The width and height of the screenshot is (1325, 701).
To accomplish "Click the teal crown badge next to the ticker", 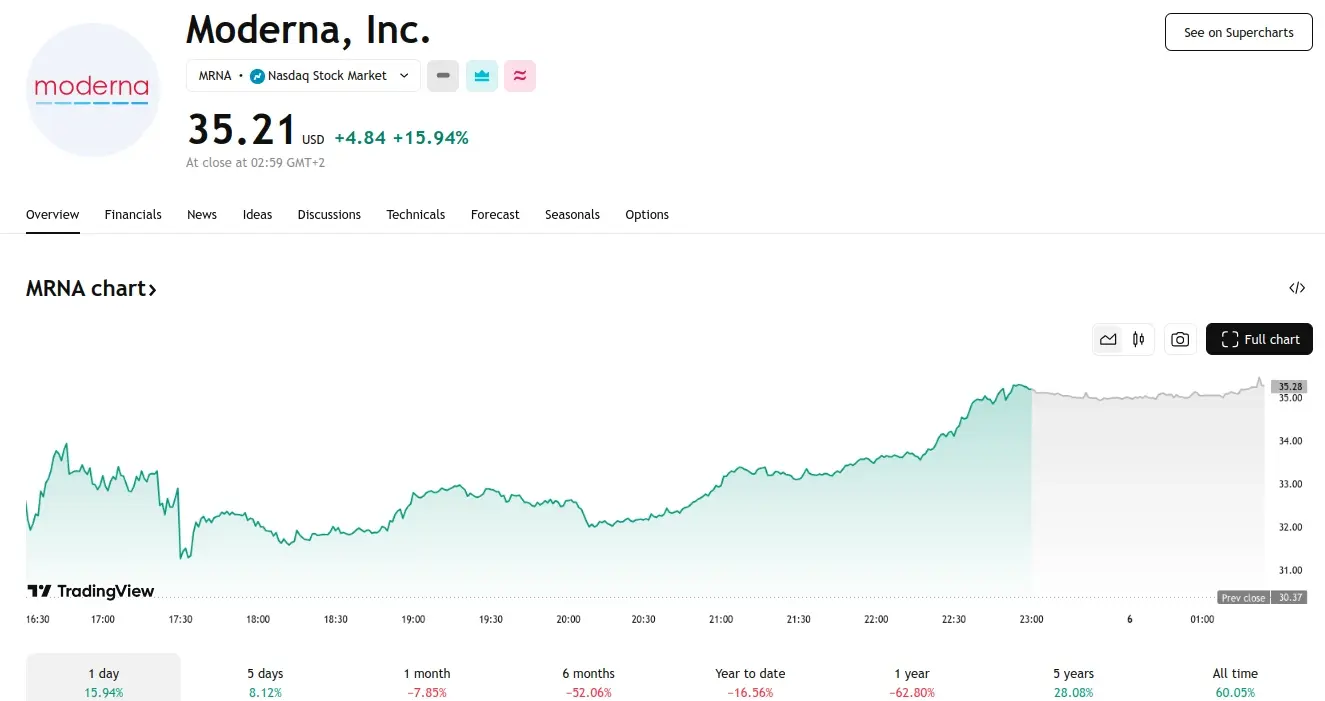I will tap(482, 75).
